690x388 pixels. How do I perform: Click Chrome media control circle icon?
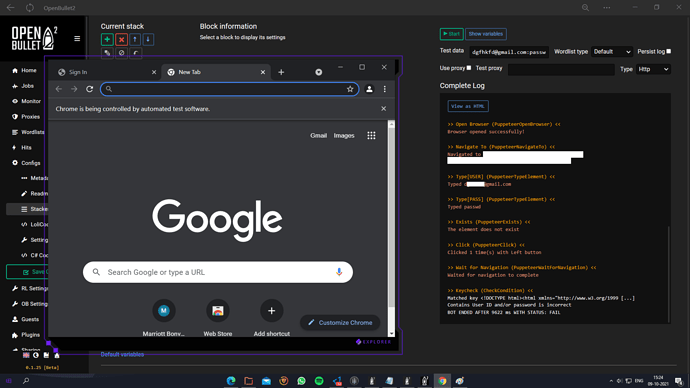(x=319, y=72)
